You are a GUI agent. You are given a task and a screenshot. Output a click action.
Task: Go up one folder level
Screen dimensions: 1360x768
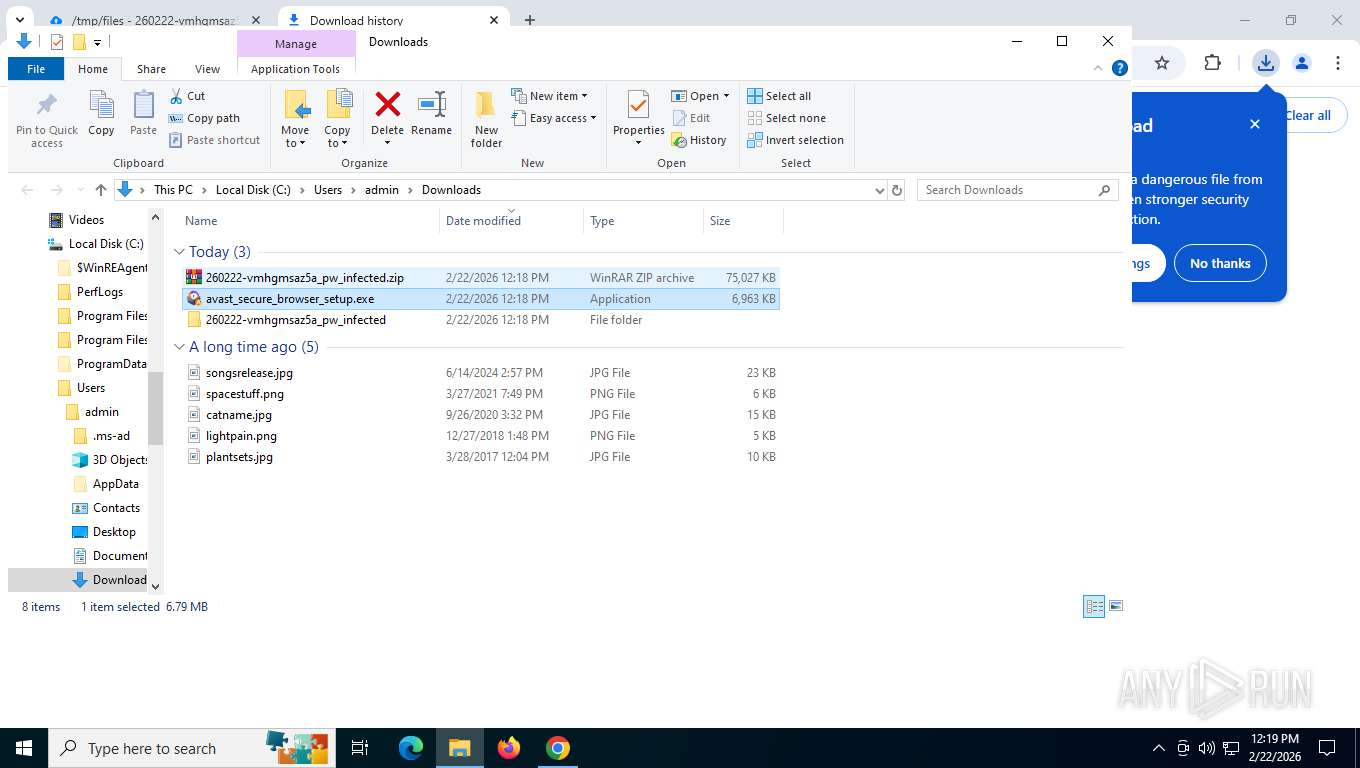(100, 190)
